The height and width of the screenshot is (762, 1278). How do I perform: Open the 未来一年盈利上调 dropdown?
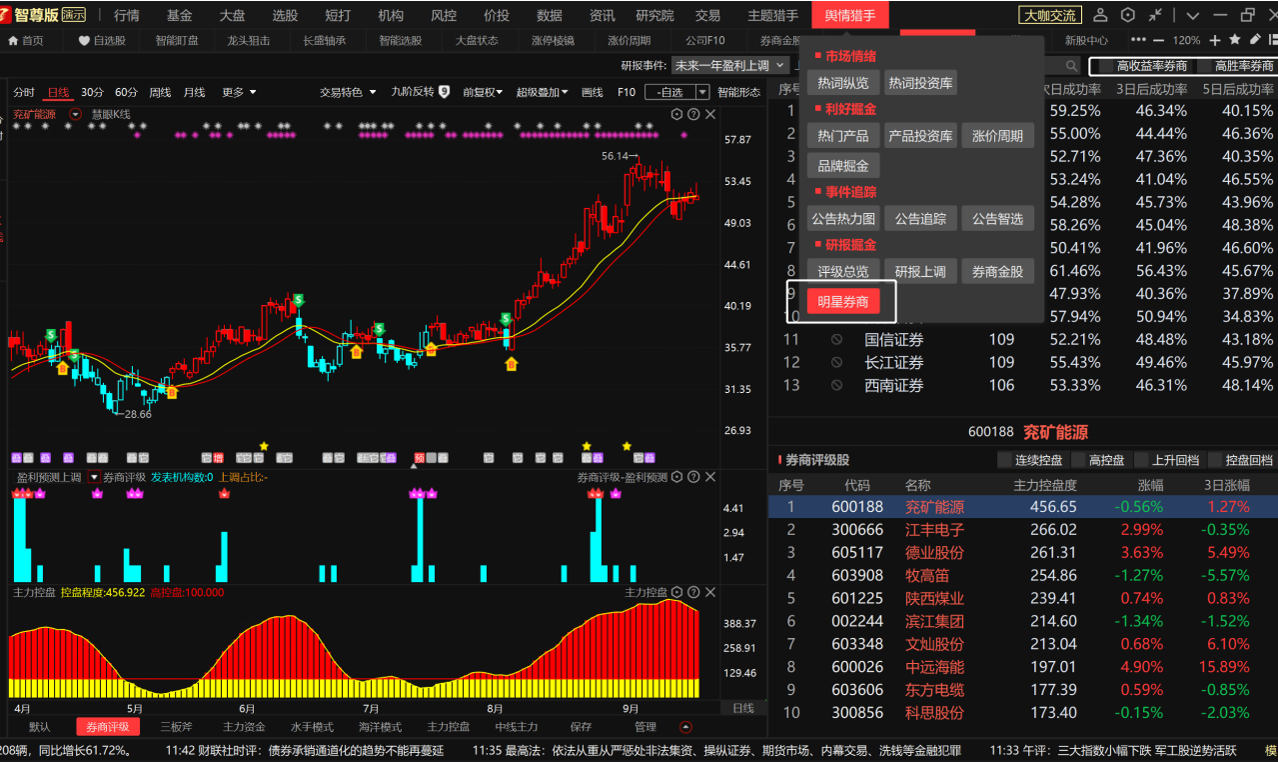(x=728, y=65)
